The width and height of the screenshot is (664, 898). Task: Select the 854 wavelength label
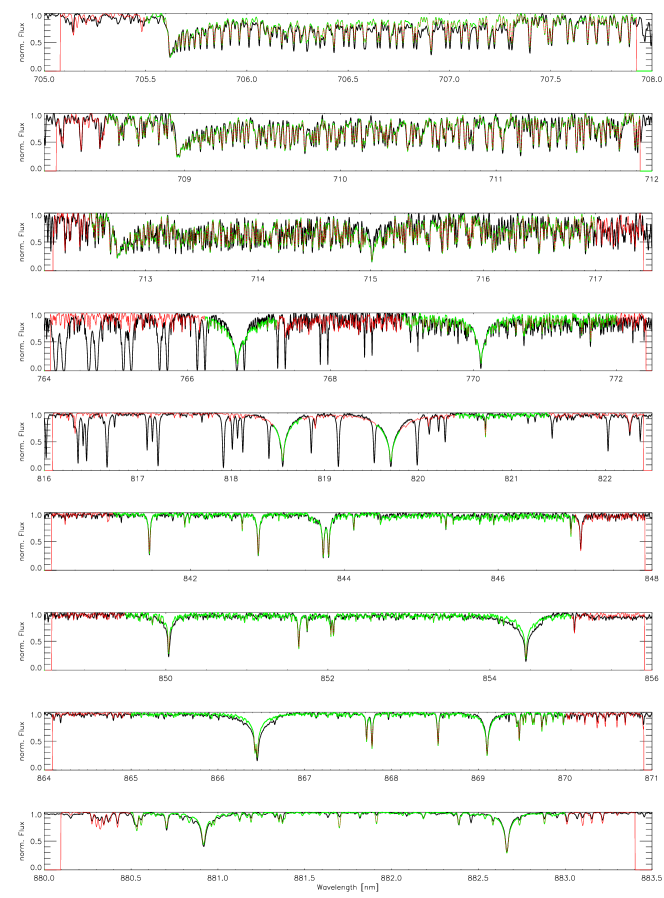(x=489, y=678)
